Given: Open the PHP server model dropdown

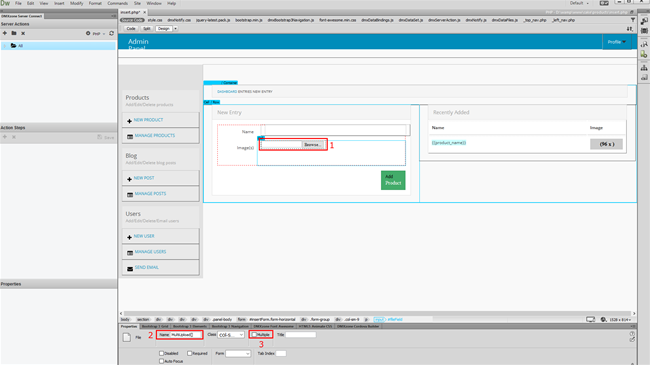Looking at the screenshot, I should click(x=99, y=34).
